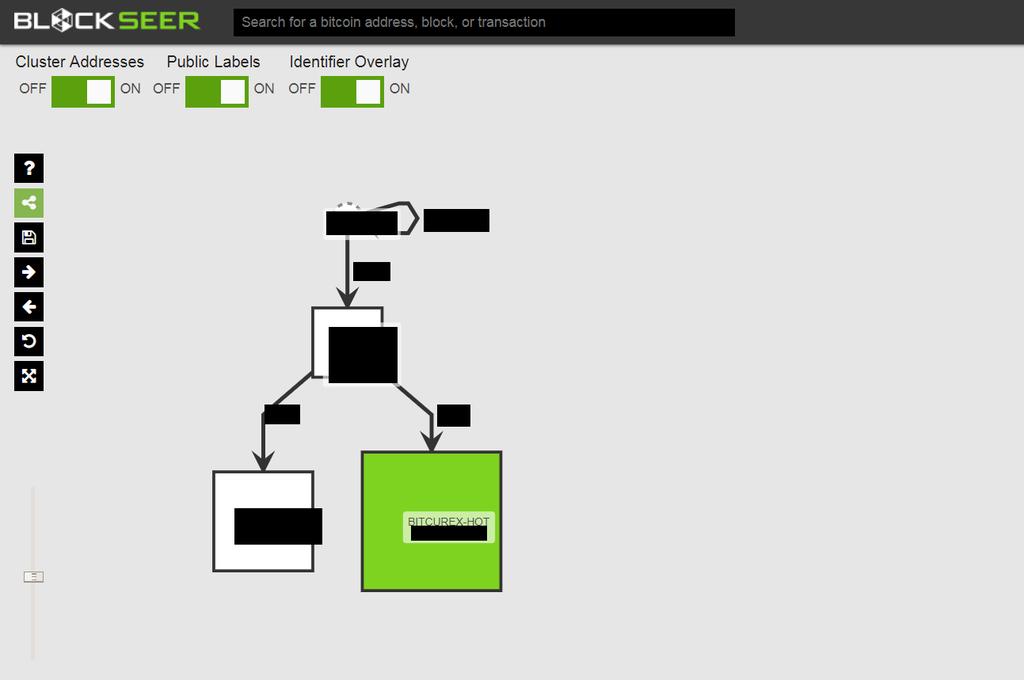Select the middle white graph node

pyautogui.click(x=347, y=342)
